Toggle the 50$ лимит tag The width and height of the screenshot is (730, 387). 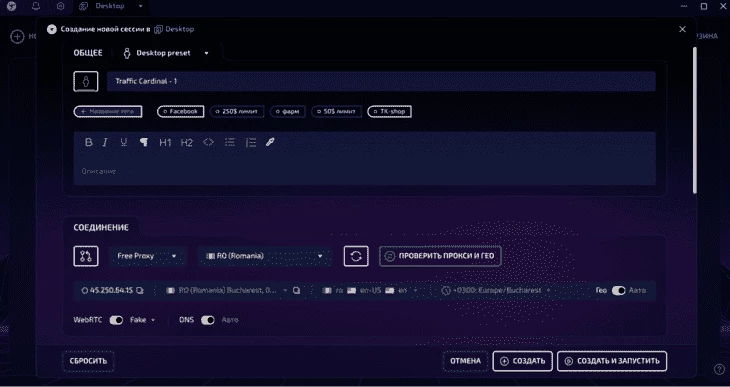pyautogui.click(x=337, y=112)
